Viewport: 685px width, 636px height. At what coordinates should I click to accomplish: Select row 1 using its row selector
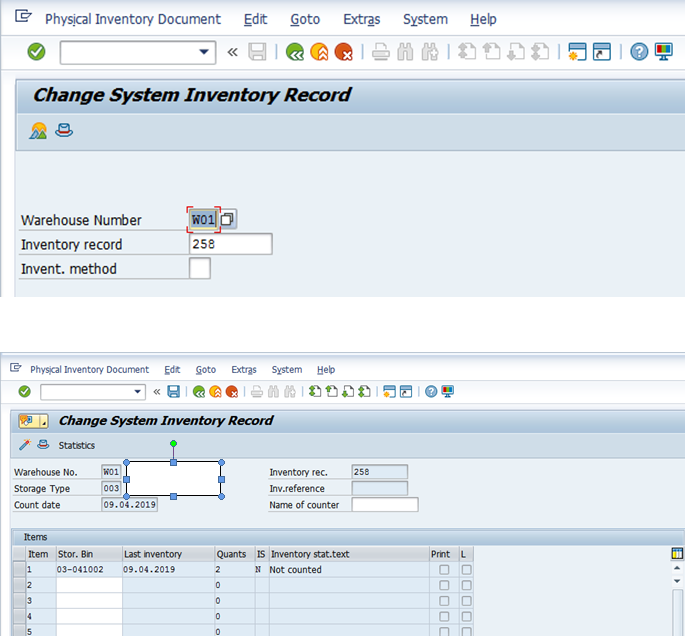[x=19, y=569]
